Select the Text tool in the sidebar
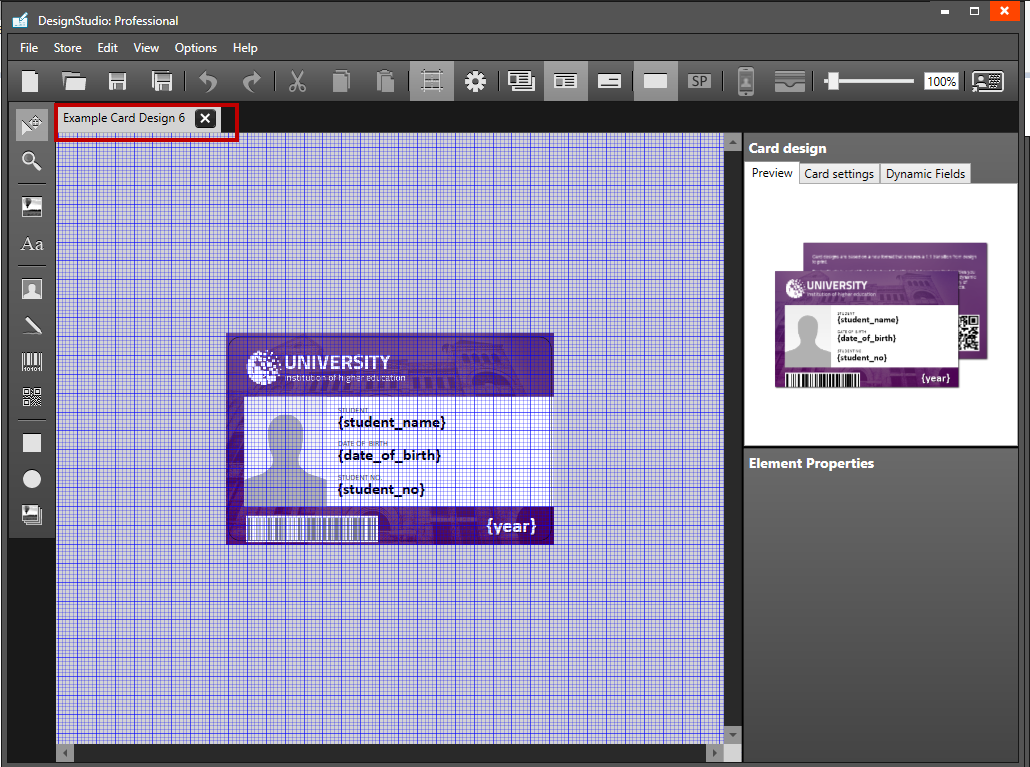This screenshot has width=1030, height=767. coord(31,244)
